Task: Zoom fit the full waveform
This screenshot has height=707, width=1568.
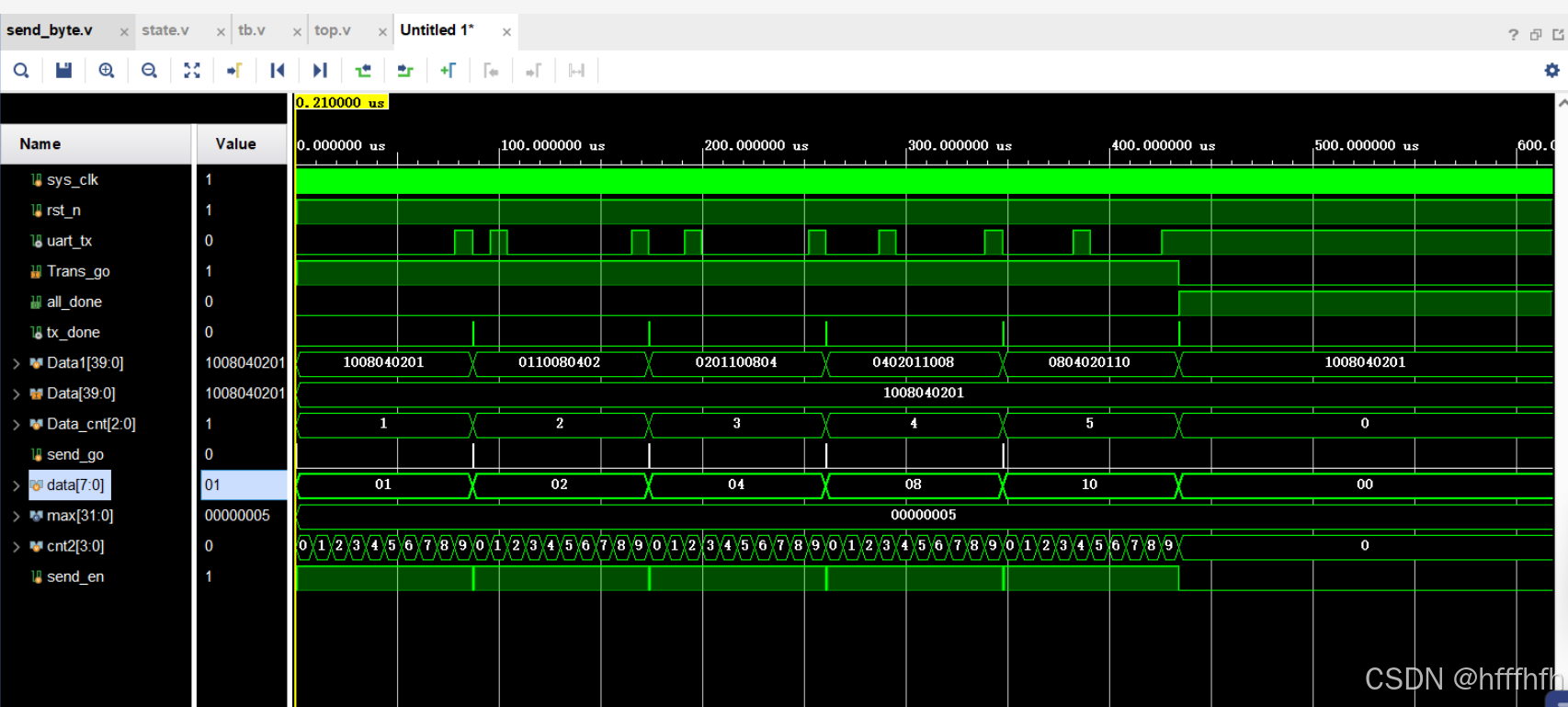Action: [x=192, y=71]
